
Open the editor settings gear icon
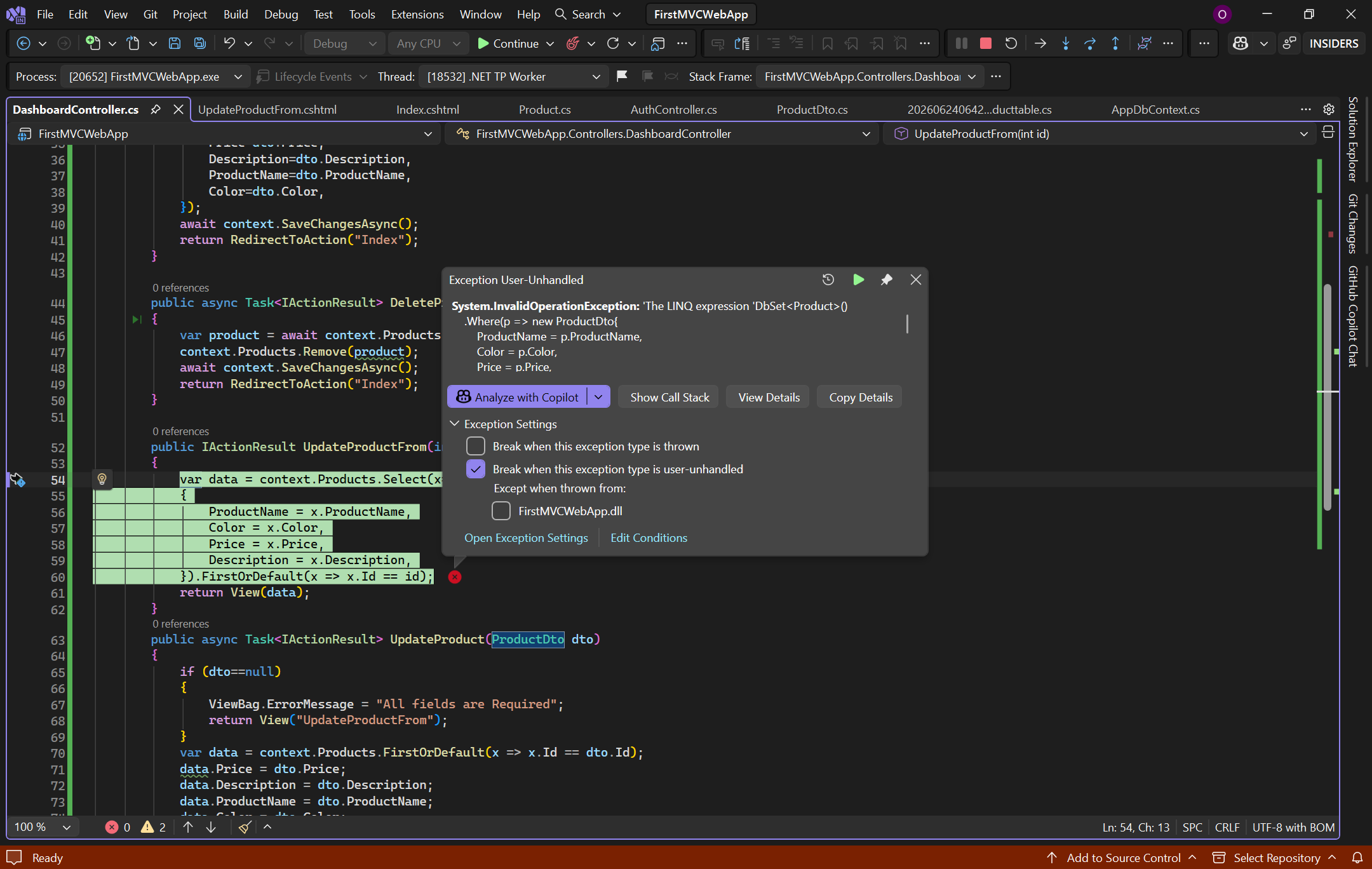click(1328, 109)
